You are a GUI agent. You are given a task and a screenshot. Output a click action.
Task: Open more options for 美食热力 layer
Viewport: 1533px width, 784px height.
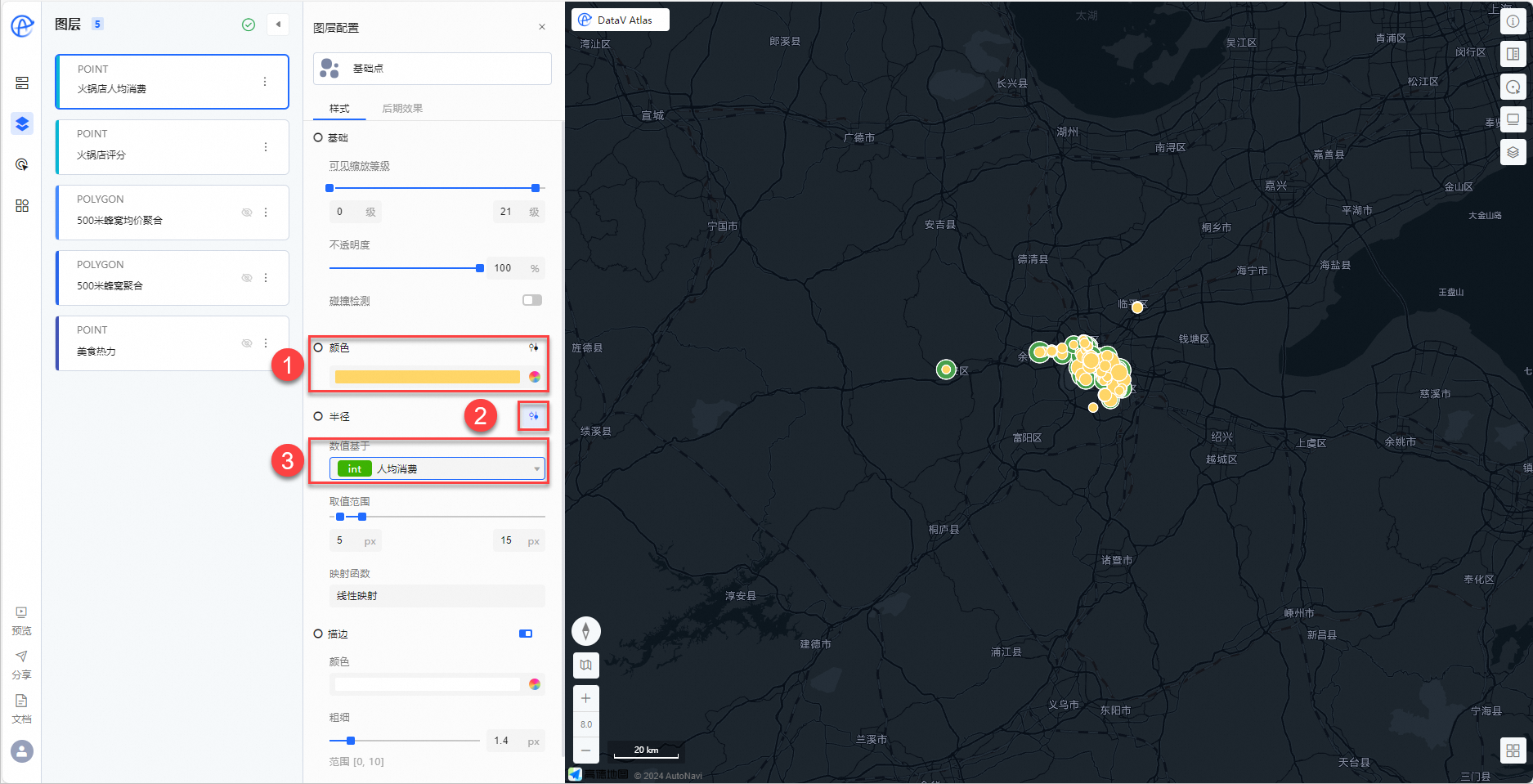pyautogui.click(x=266, y=343)
